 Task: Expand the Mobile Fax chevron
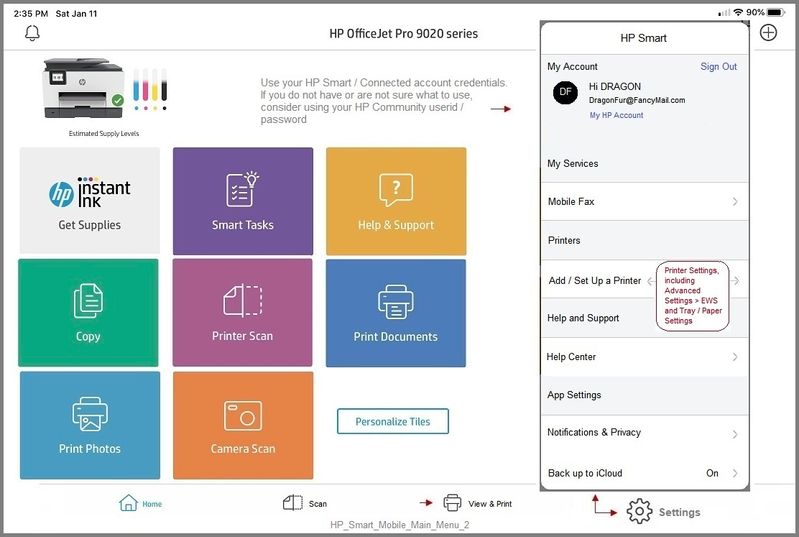click(x=735, y=202)
